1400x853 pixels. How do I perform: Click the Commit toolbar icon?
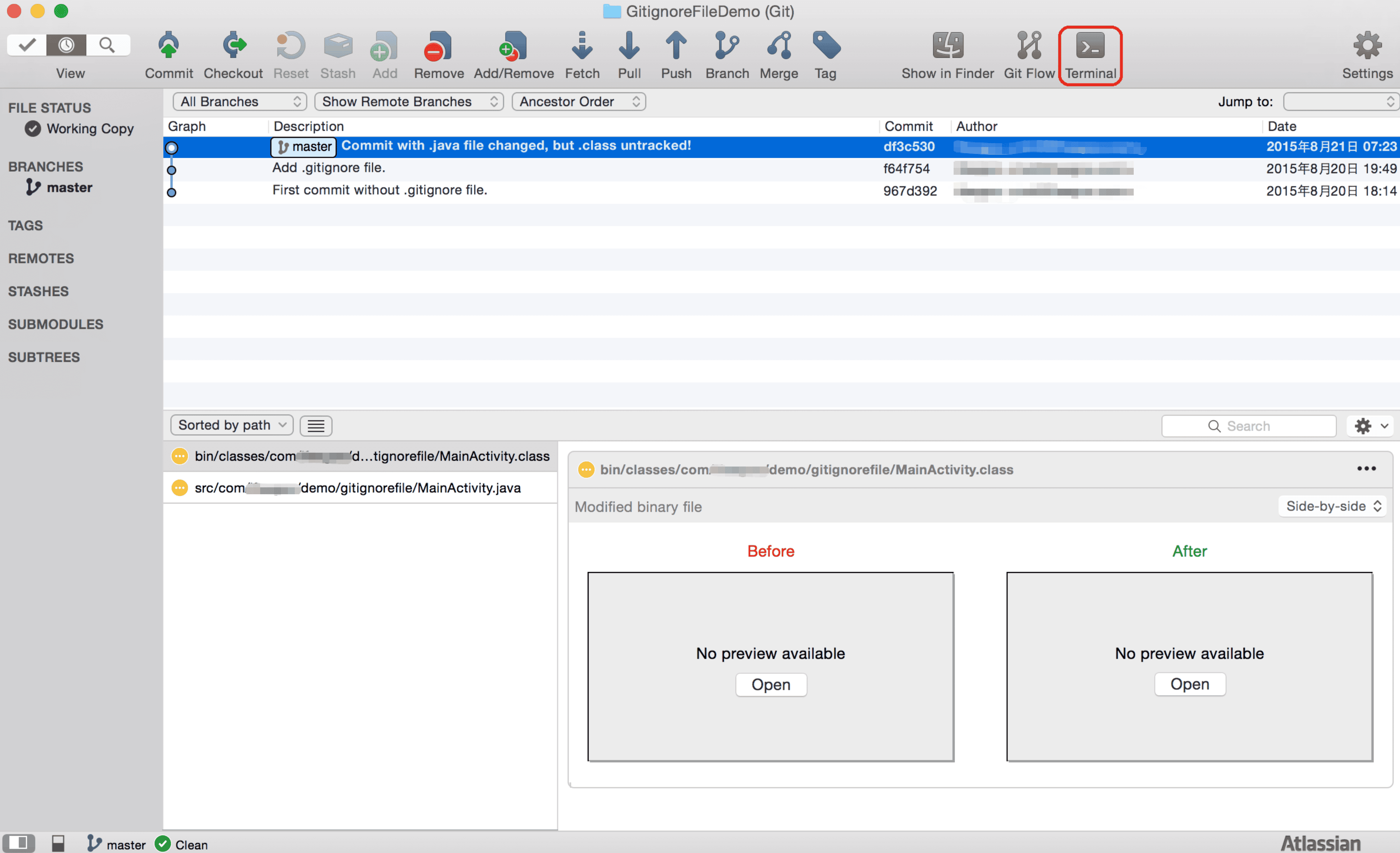coord(168,45)
